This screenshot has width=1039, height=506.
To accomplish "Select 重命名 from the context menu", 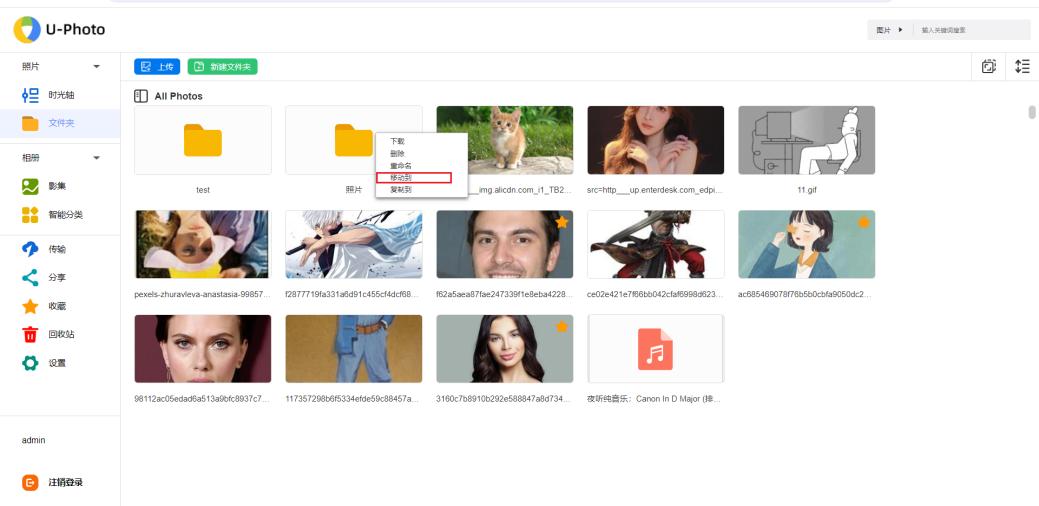I will point(401,165).
